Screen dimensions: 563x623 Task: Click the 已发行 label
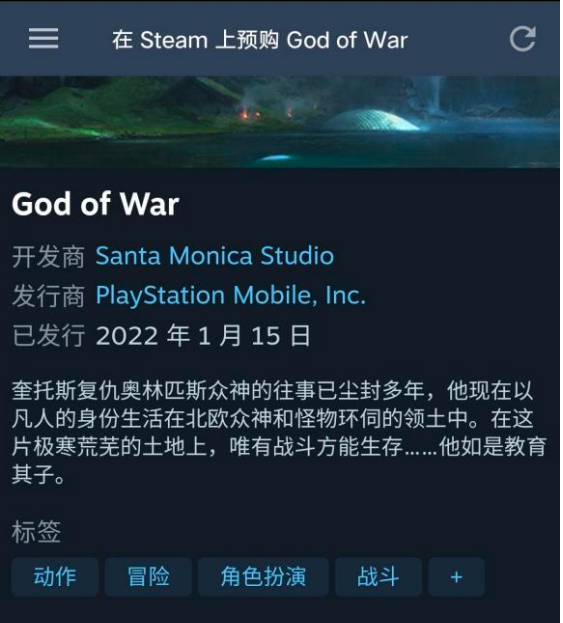tap(48, 336)
